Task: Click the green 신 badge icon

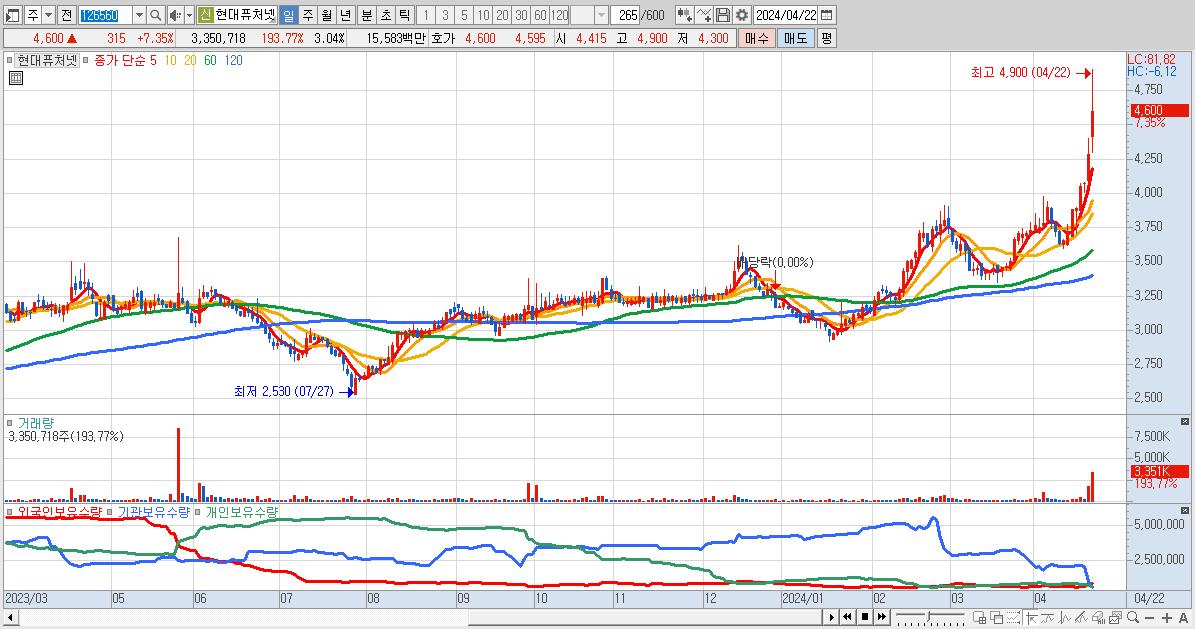Action: coord(205,15)
